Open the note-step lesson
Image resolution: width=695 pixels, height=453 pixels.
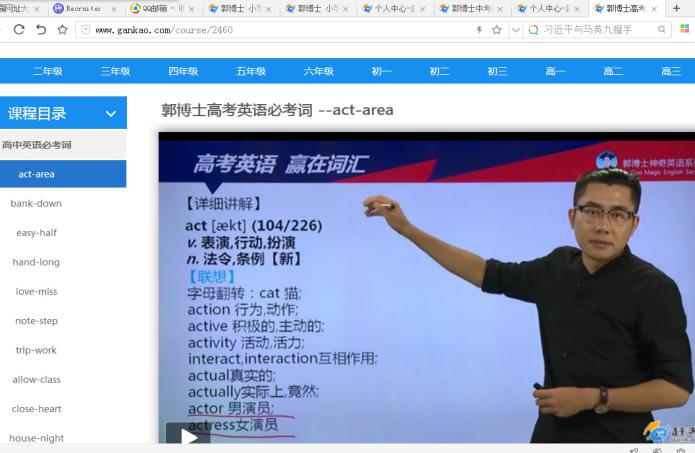click(36, 320)
